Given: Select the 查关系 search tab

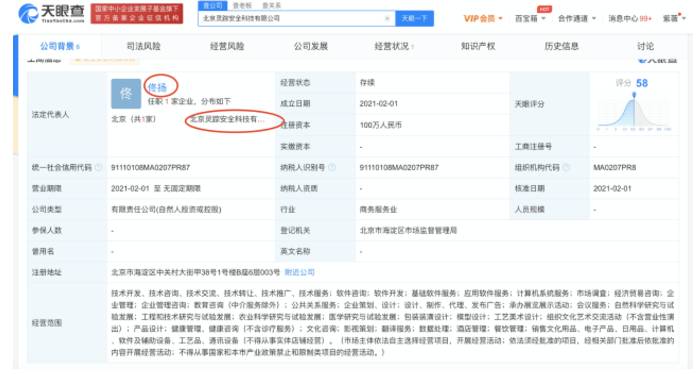Looking at the screenshot, I should point(271,5).
